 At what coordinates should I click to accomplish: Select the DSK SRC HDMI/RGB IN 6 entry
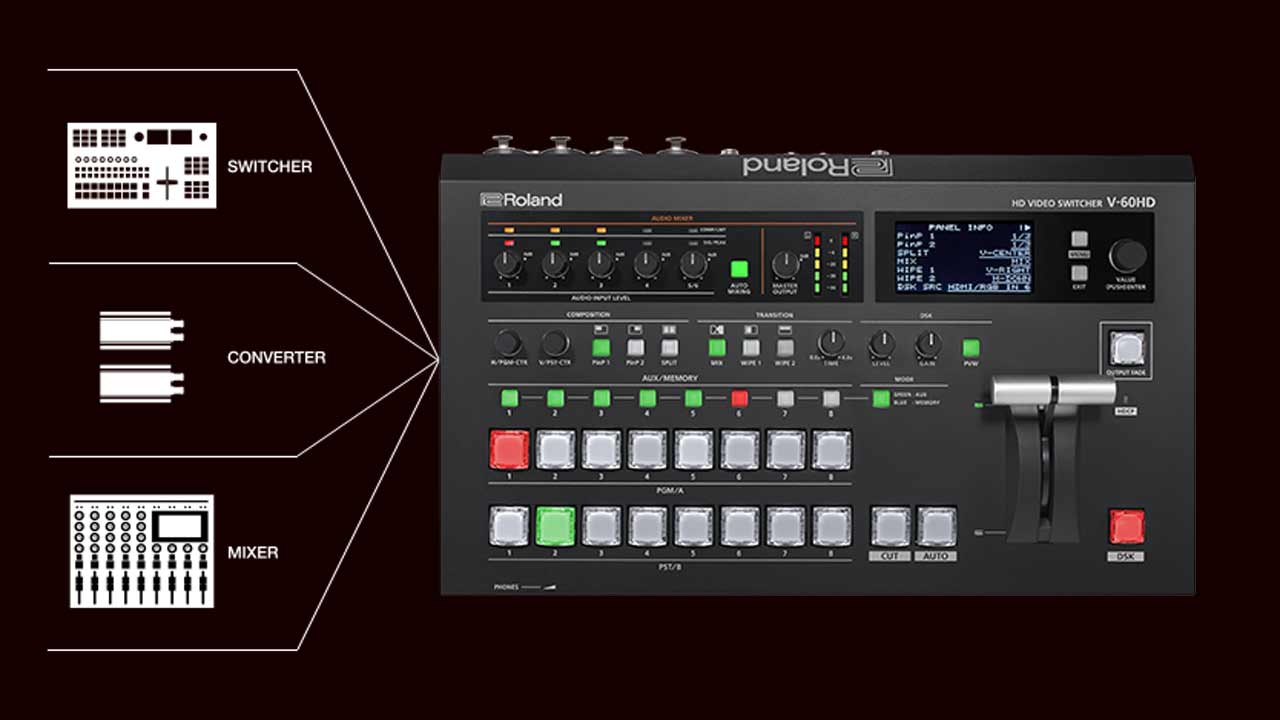click(x=988, y=288)
